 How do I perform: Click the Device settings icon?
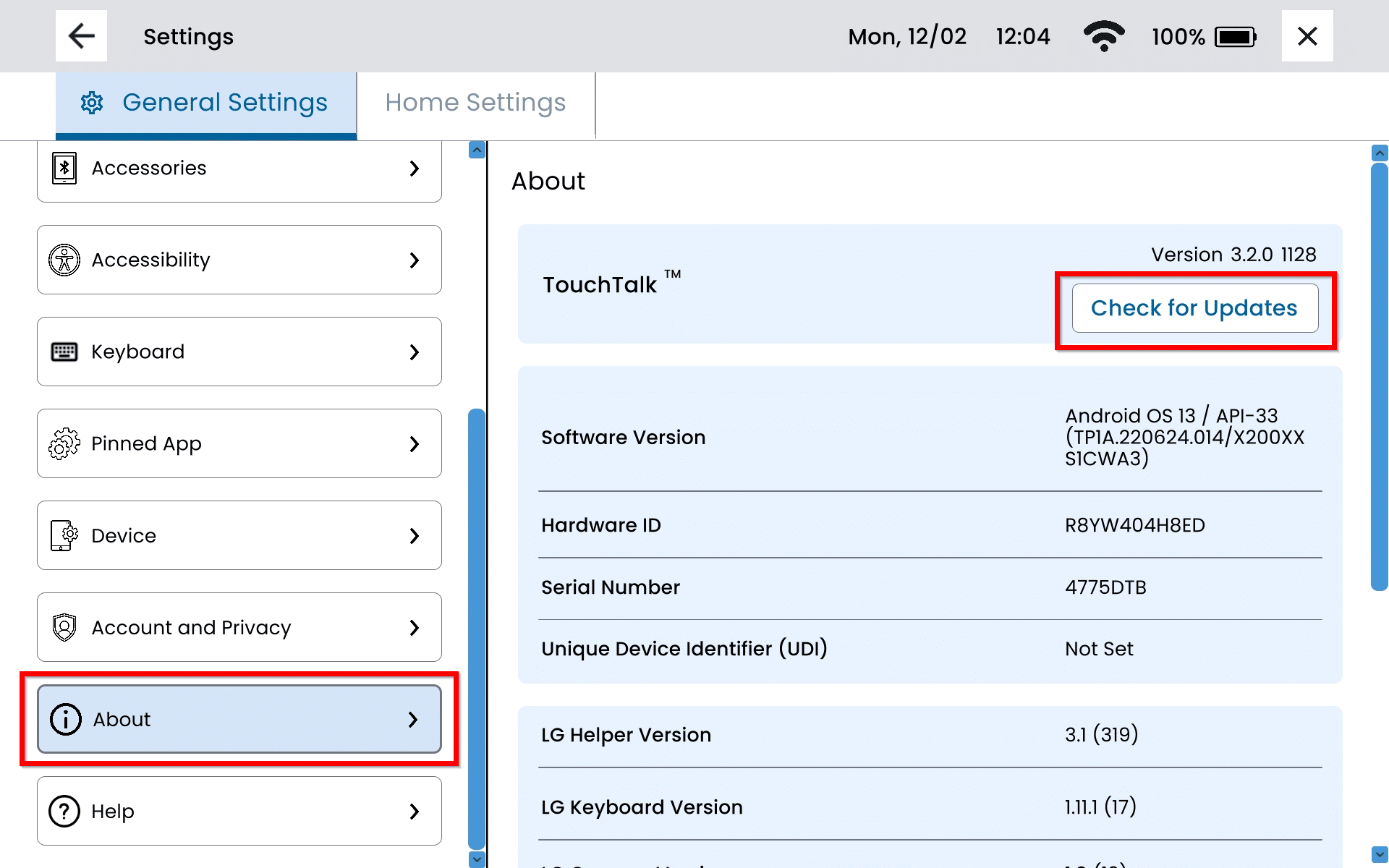[64, 535]
